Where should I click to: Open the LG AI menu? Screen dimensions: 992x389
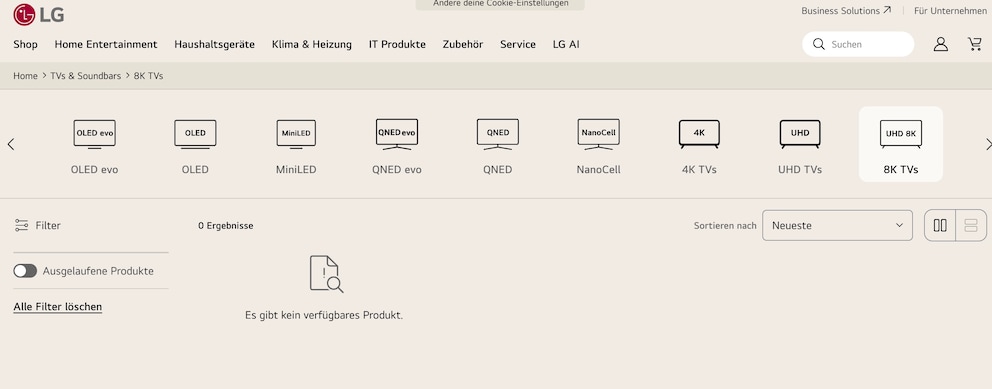tap(566, 44)
